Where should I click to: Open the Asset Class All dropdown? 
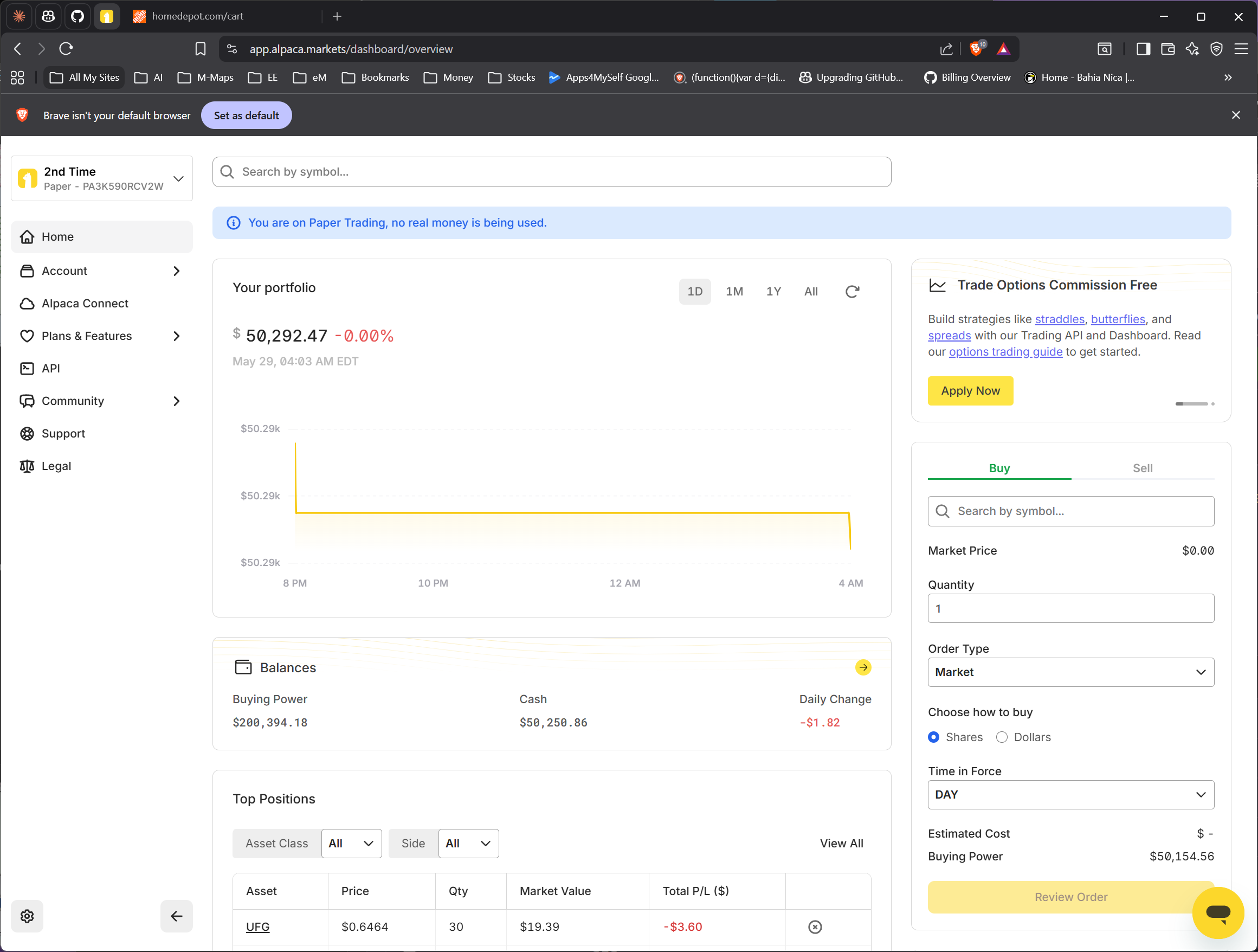[351, 844]
